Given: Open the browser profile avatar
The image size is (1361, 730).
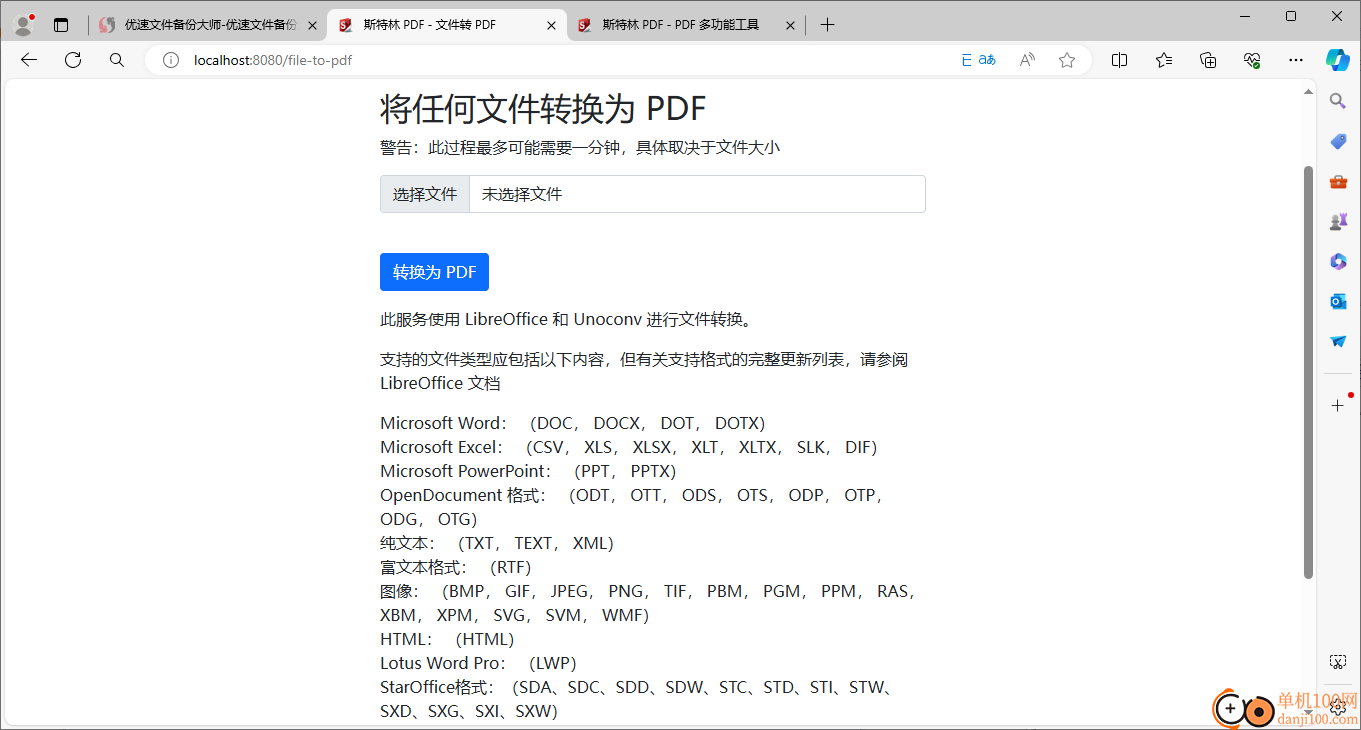Looking at the screenshot, I should (23, 25).
